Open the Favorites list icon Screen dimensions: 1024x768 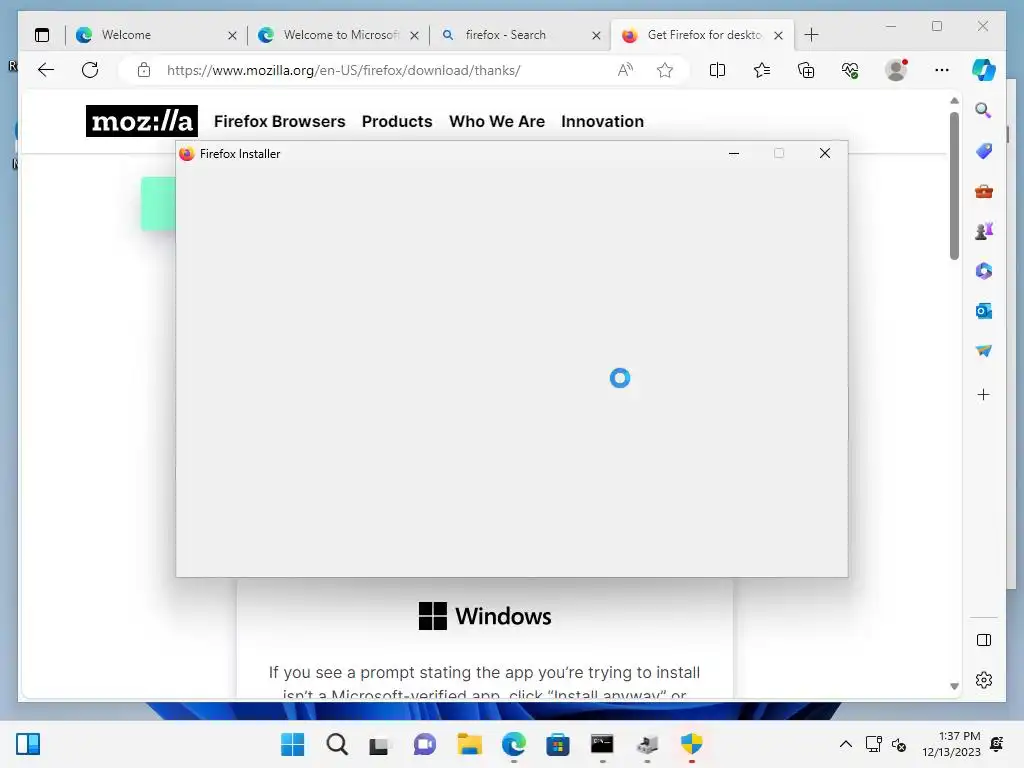click(761, 70)
